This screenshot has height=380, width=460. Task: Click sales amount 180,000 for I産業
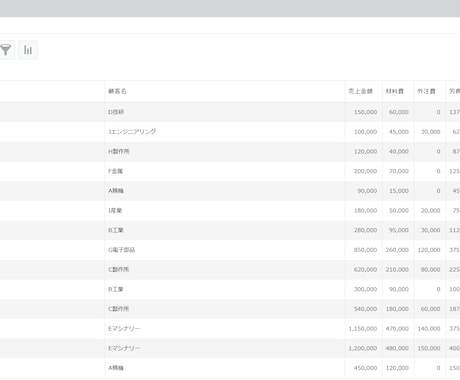[x=365, y=210]
